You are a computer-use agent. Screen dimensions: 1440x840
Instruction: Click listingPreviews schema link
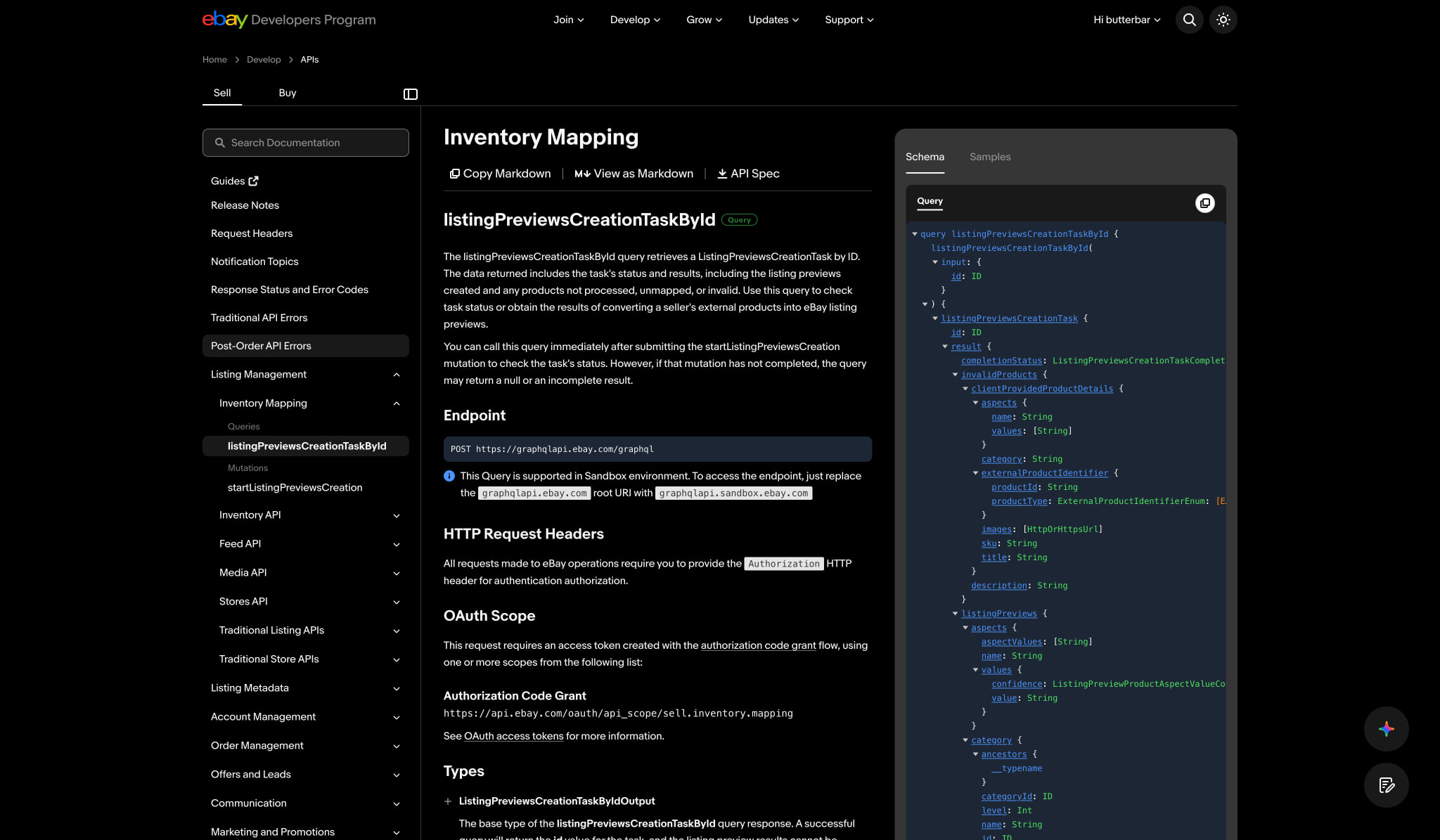click(x=999, y=614)
